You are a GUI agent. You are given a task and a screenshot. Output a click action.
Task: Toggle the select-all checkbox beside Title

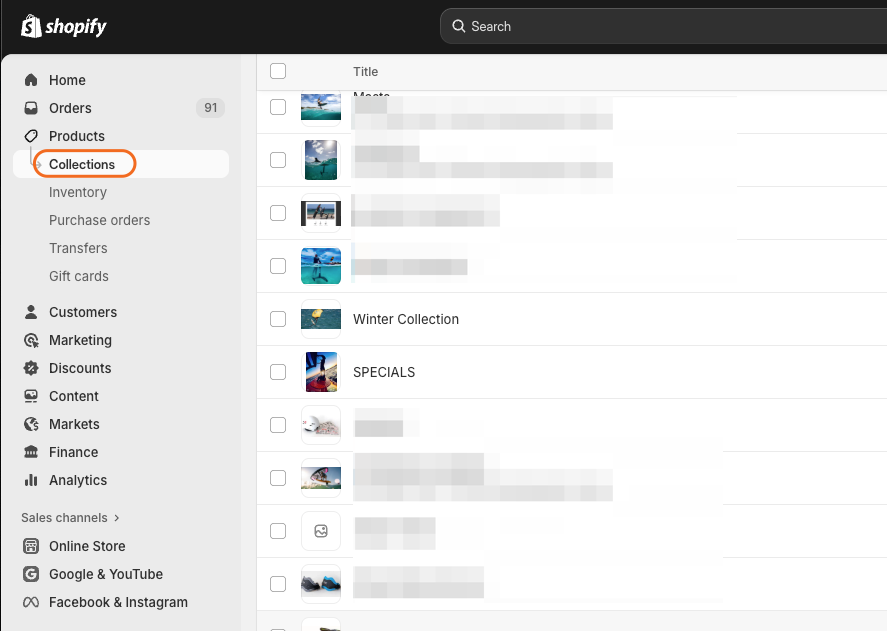[278, 71]
